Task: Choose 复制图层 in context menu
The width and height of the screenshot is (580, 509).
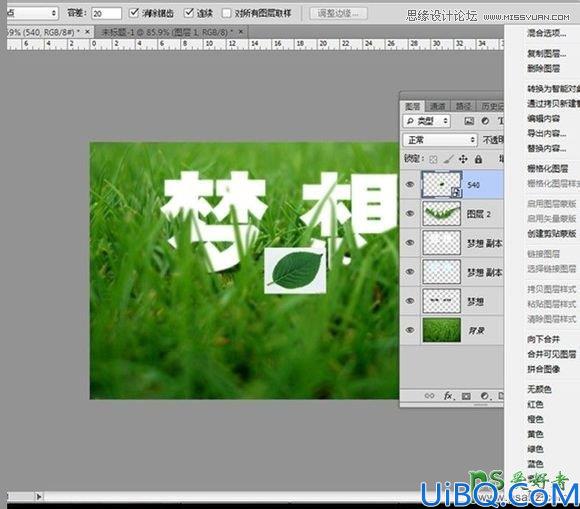Action: [546, 54]
